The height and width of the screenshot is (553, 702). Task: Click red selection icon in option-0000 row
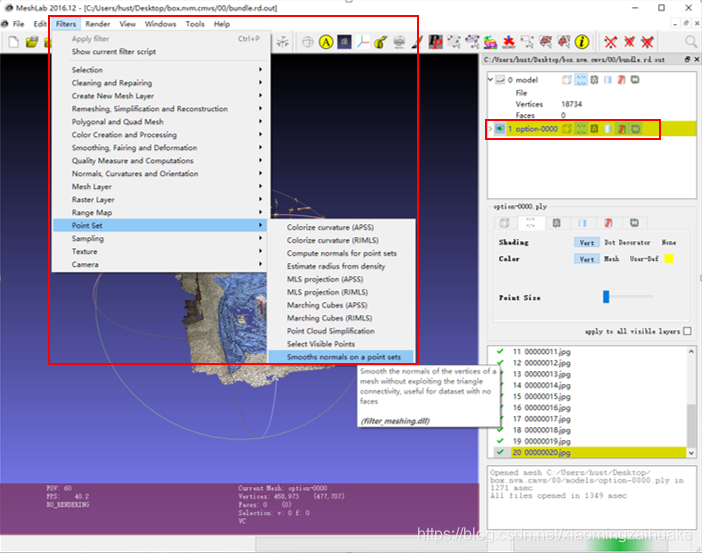pos(621,129)
